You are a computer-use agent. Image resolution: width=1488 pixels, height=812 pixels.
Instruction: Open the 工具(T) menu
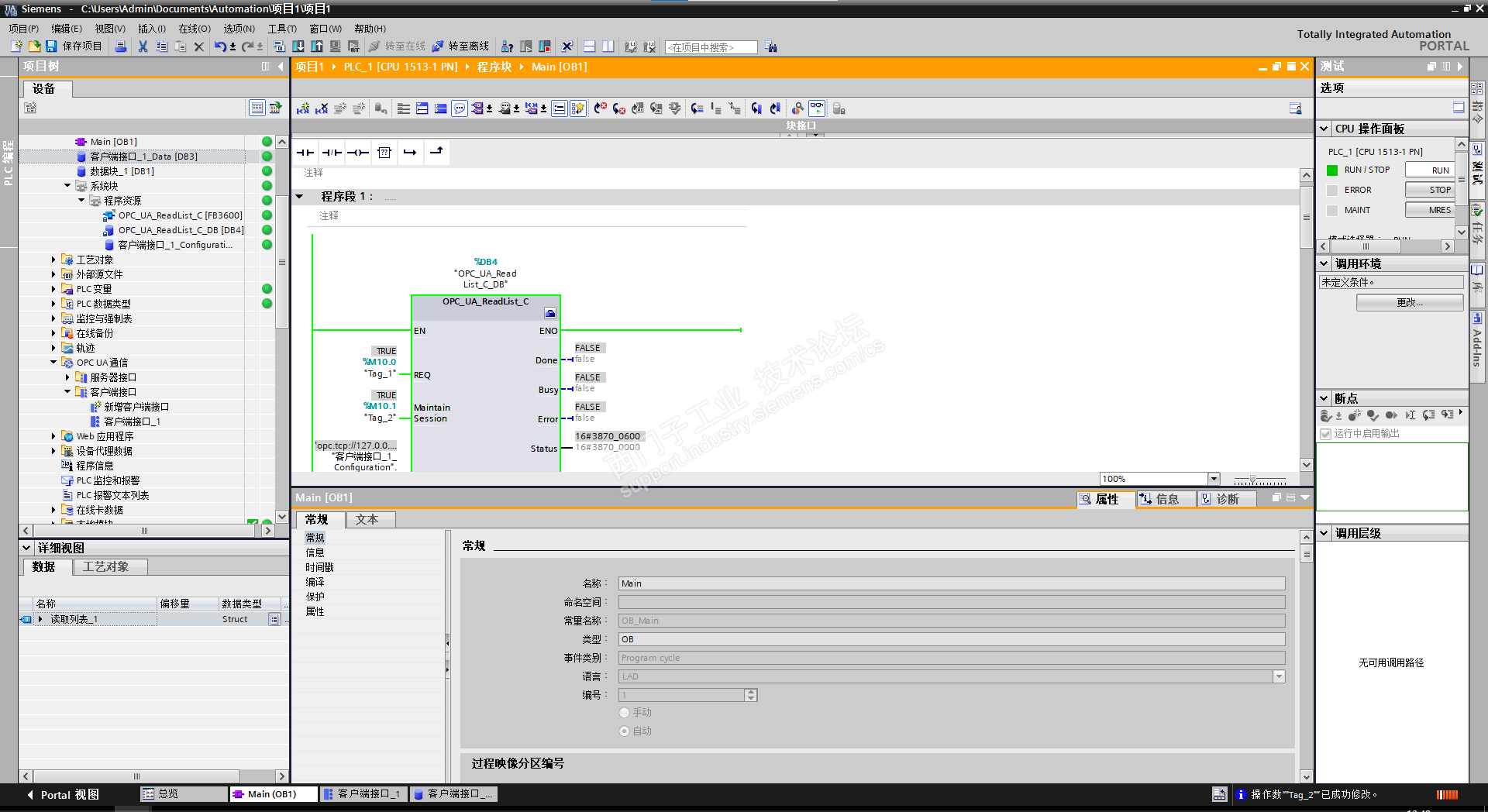tap(282, 29)
